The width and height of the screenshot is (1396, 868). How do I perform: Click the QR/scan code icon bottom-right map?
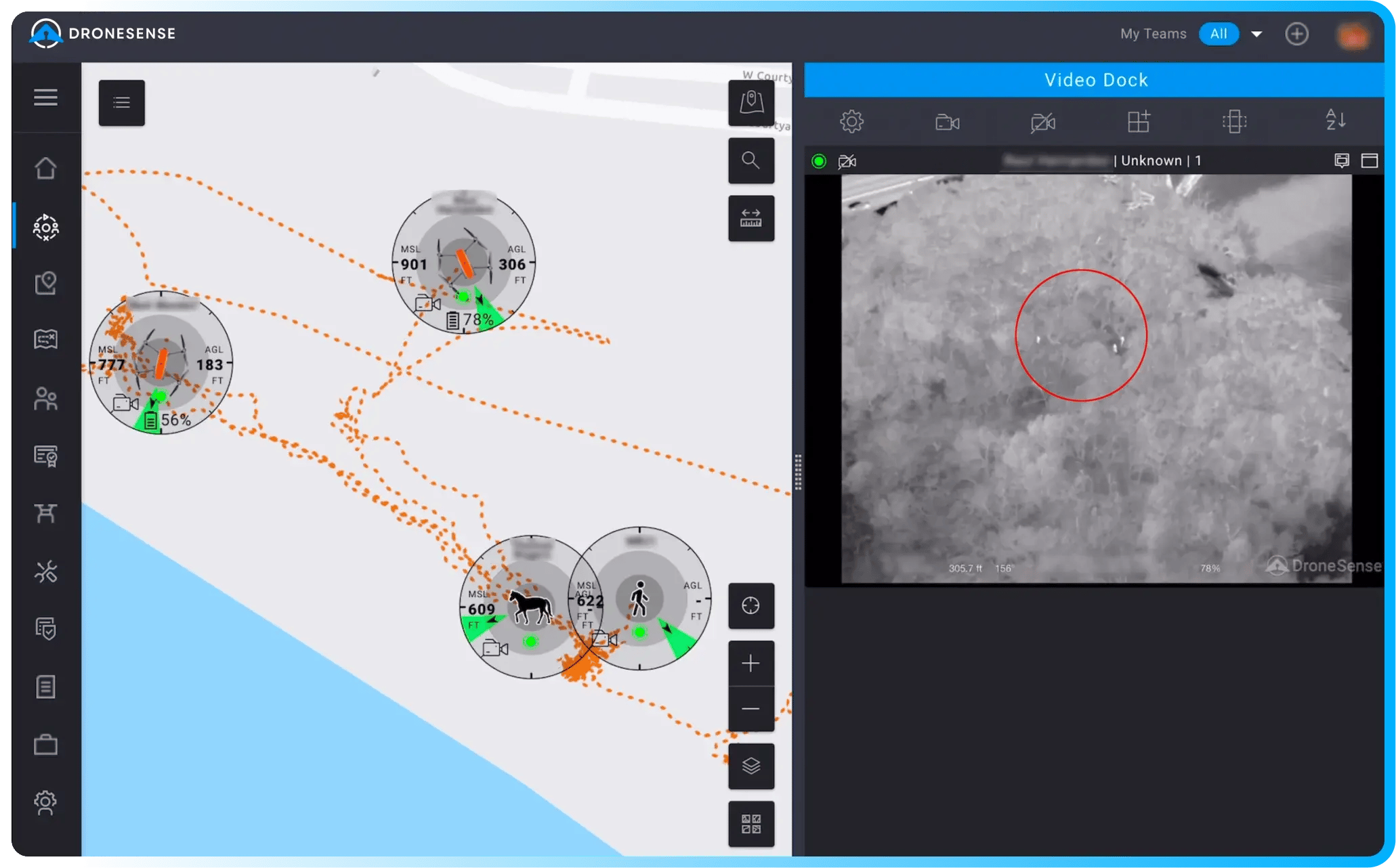[x=751, y=823]
